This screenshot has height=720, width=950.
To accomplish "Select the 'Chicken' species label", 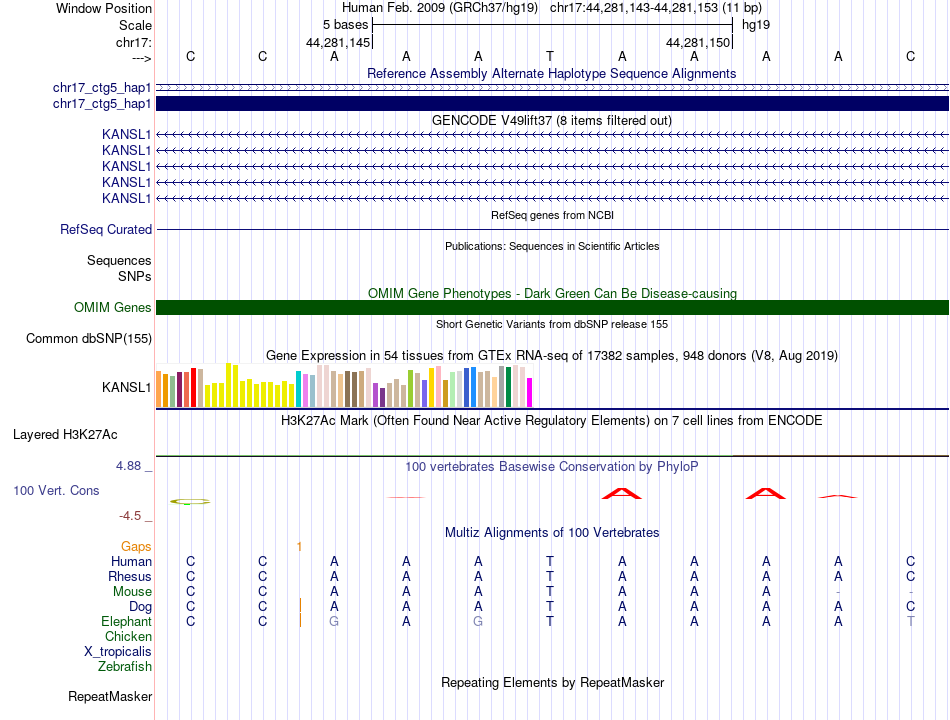I will click(x=128, y=636).
